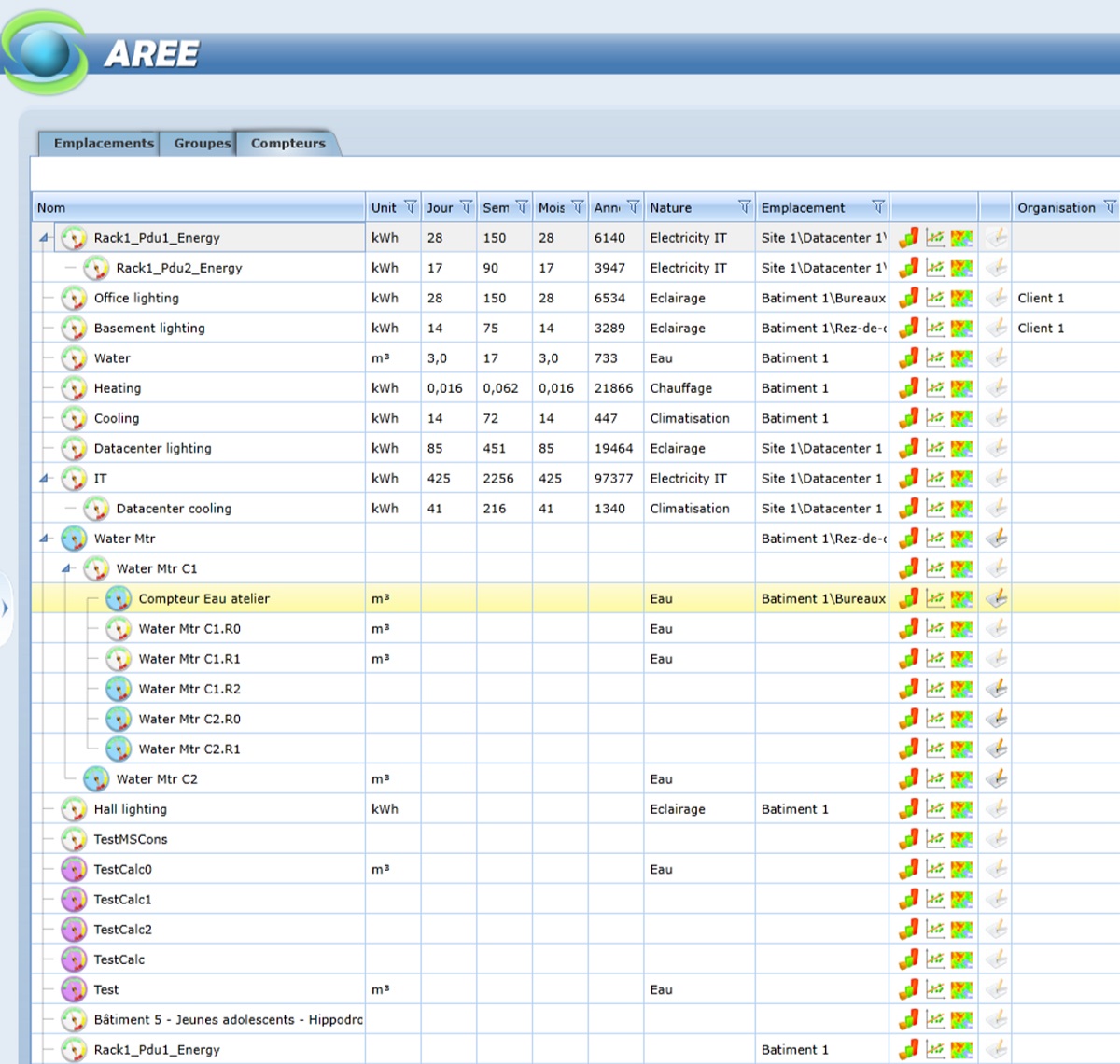Open the bar chart for Office lighting

pos(909,298)
